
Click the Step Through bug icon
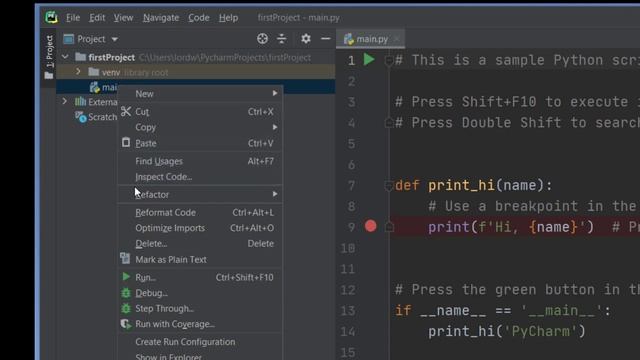pyautogui.click(x=126, y=309)
